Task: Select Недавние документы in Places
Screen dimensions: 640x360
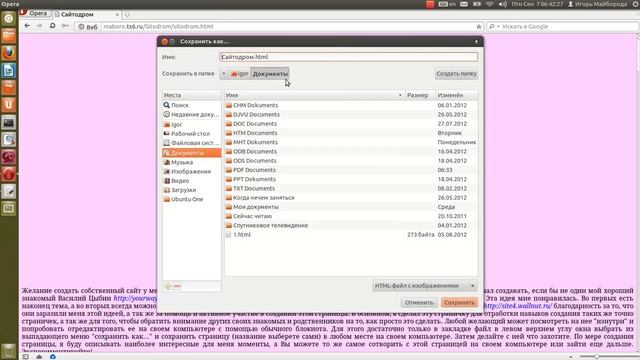Action: click(x=192, y=115)
